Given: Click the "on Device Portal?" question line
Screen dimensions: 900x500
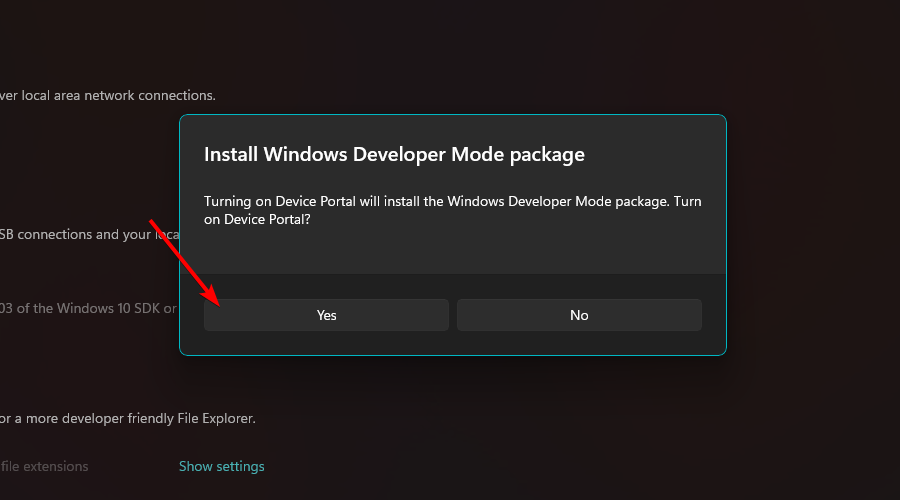Looking at the screenshot, I should pyautogui.click(x=256, y=219).
